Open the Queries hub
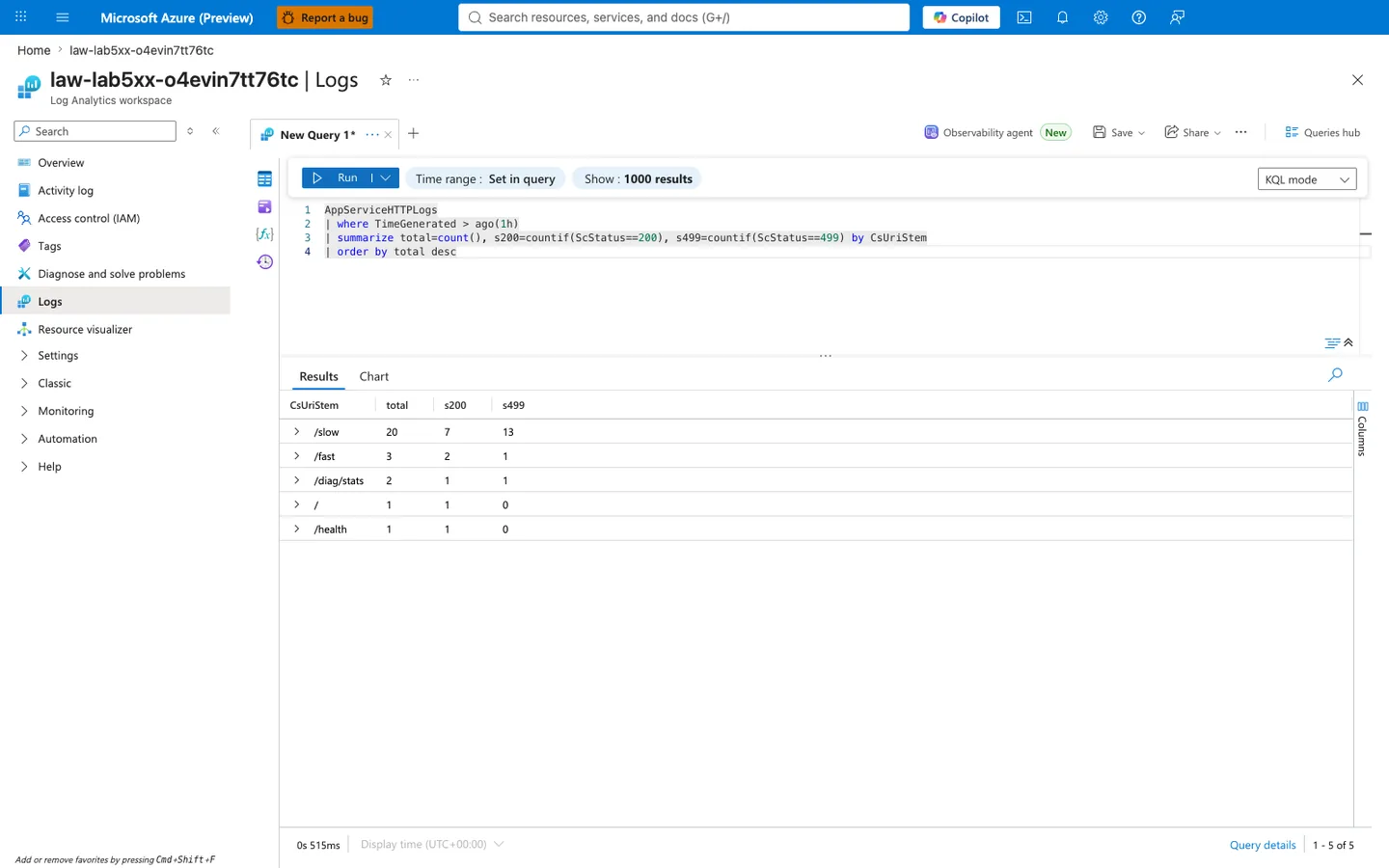The image size is (1389, 868). 1322,132
